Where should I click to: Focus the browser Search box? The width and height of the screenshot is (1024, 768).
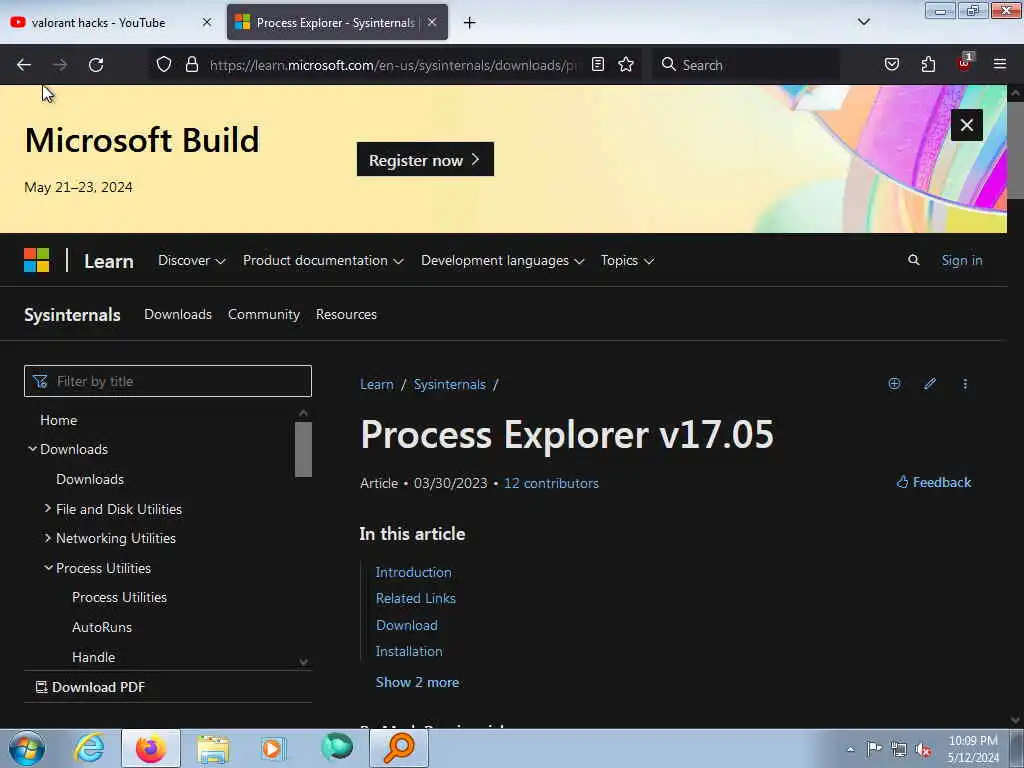click(746, 64)
